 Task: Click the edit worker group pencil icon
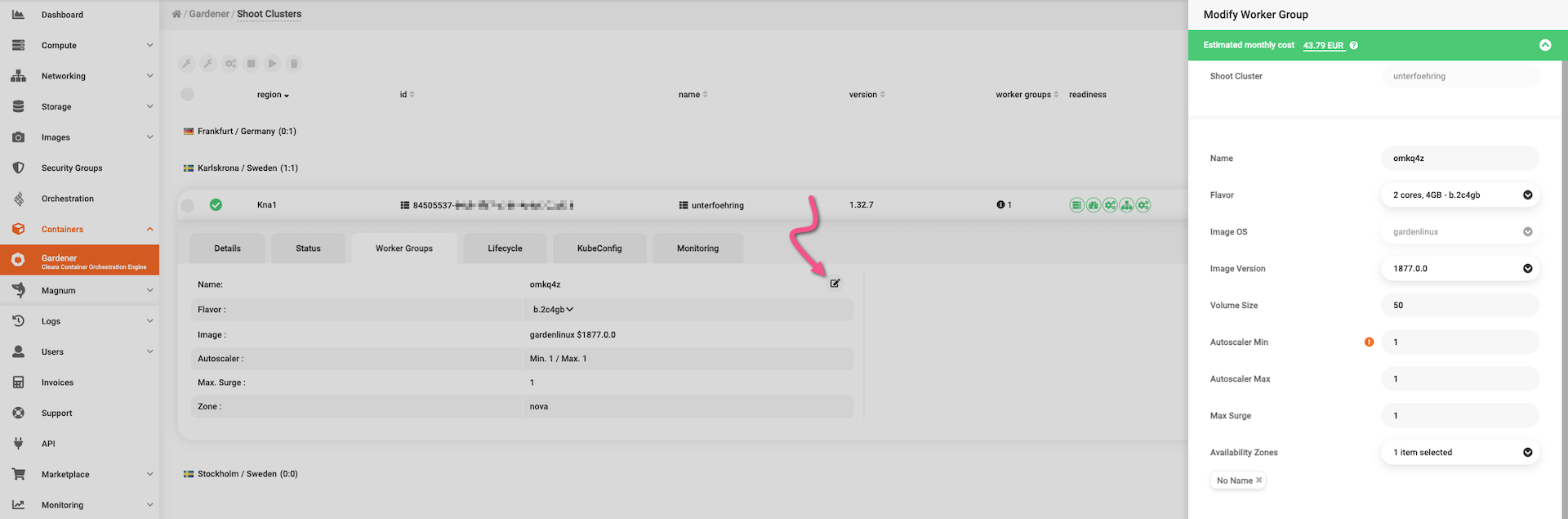(x=835, y=284)
